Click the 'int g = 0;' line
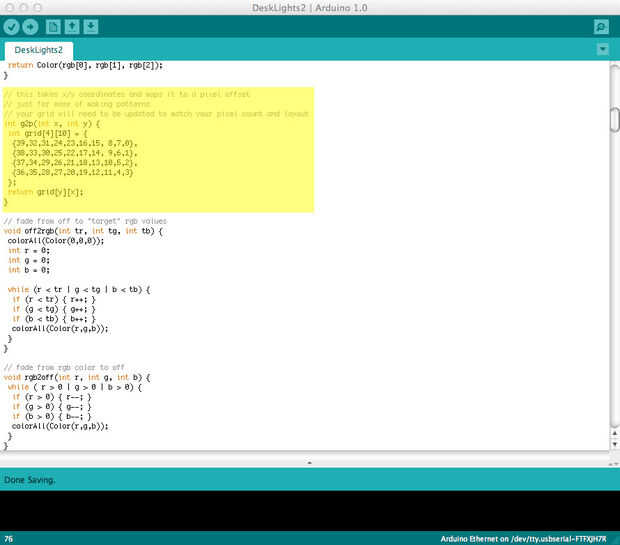 (x=29, y=260)
